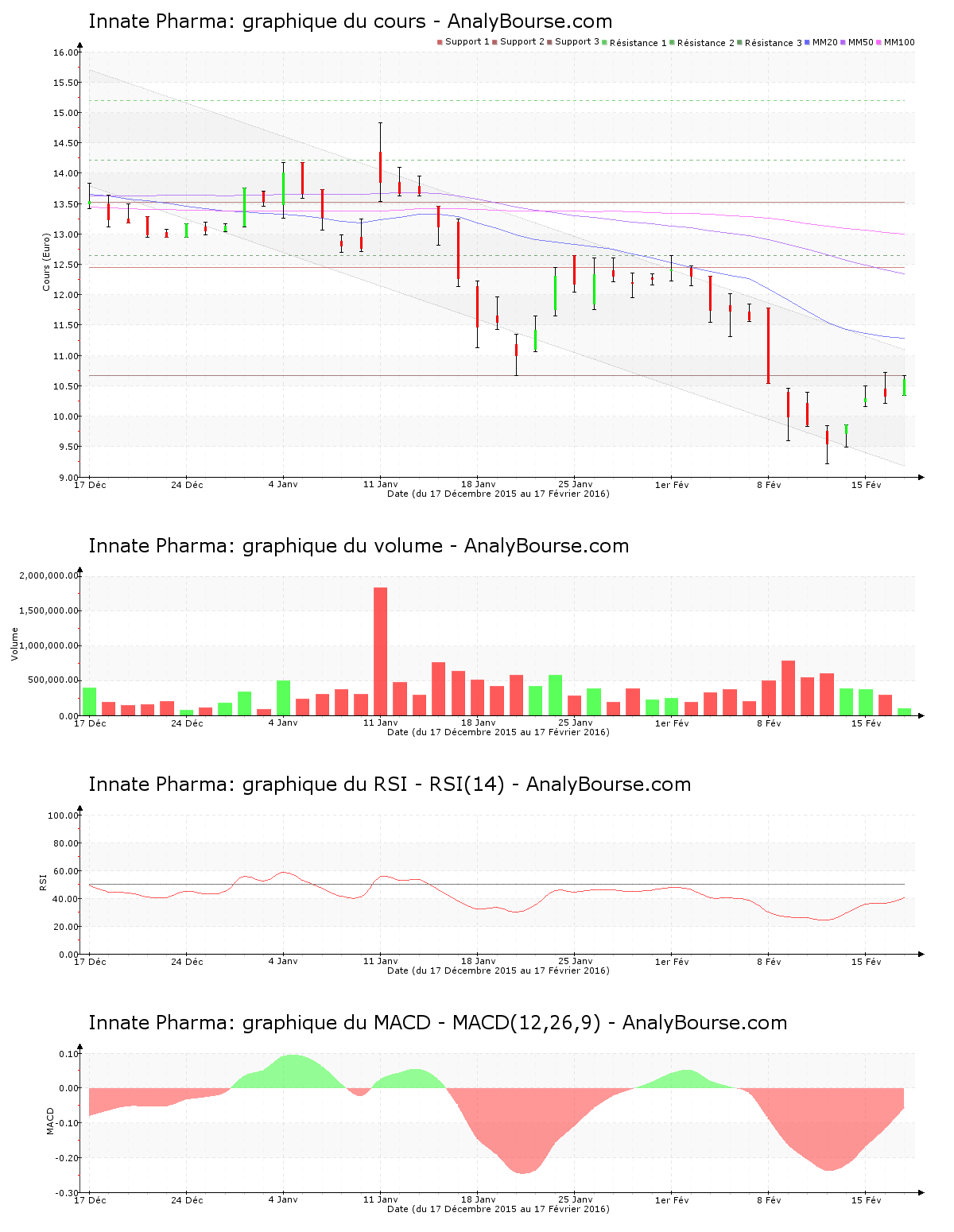Select the 'Résistance 1' legend label
Viewport: 954px width, 1232px height.
pos(638,43)
